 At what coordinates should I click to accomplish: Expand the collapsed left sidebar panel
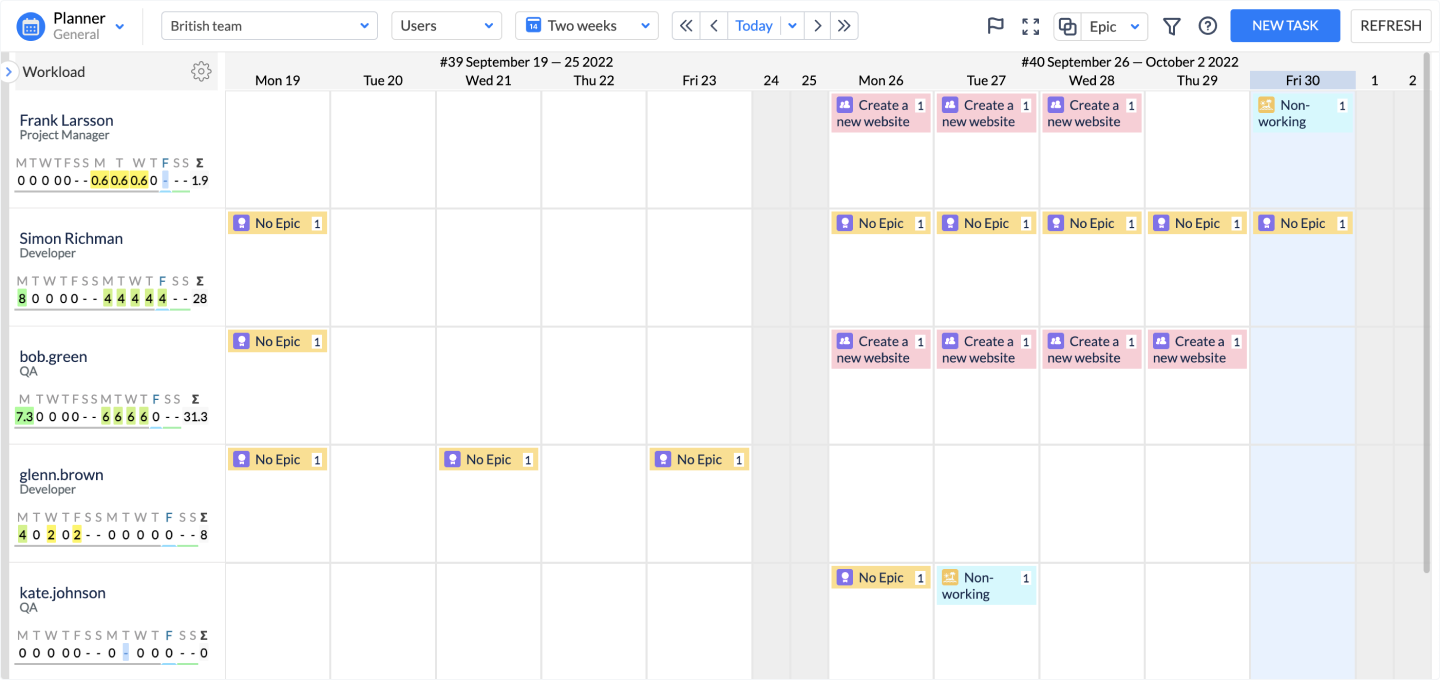tap(8, 72)
